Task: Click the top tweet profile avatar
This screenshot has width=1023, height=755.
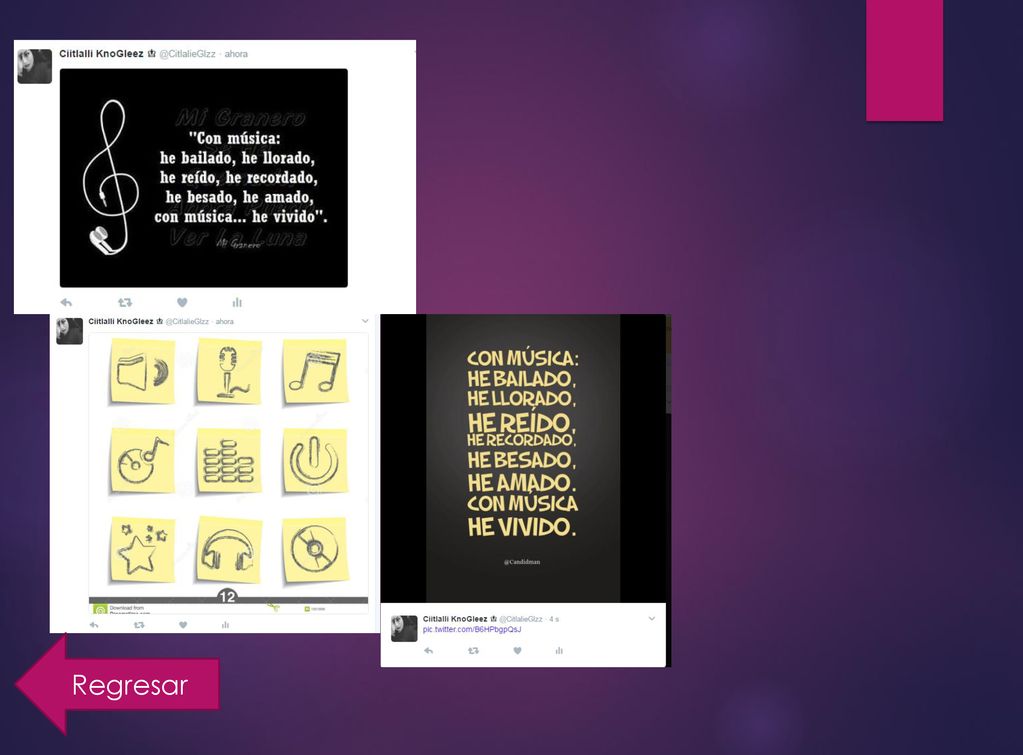Action: tap(35, 66)
